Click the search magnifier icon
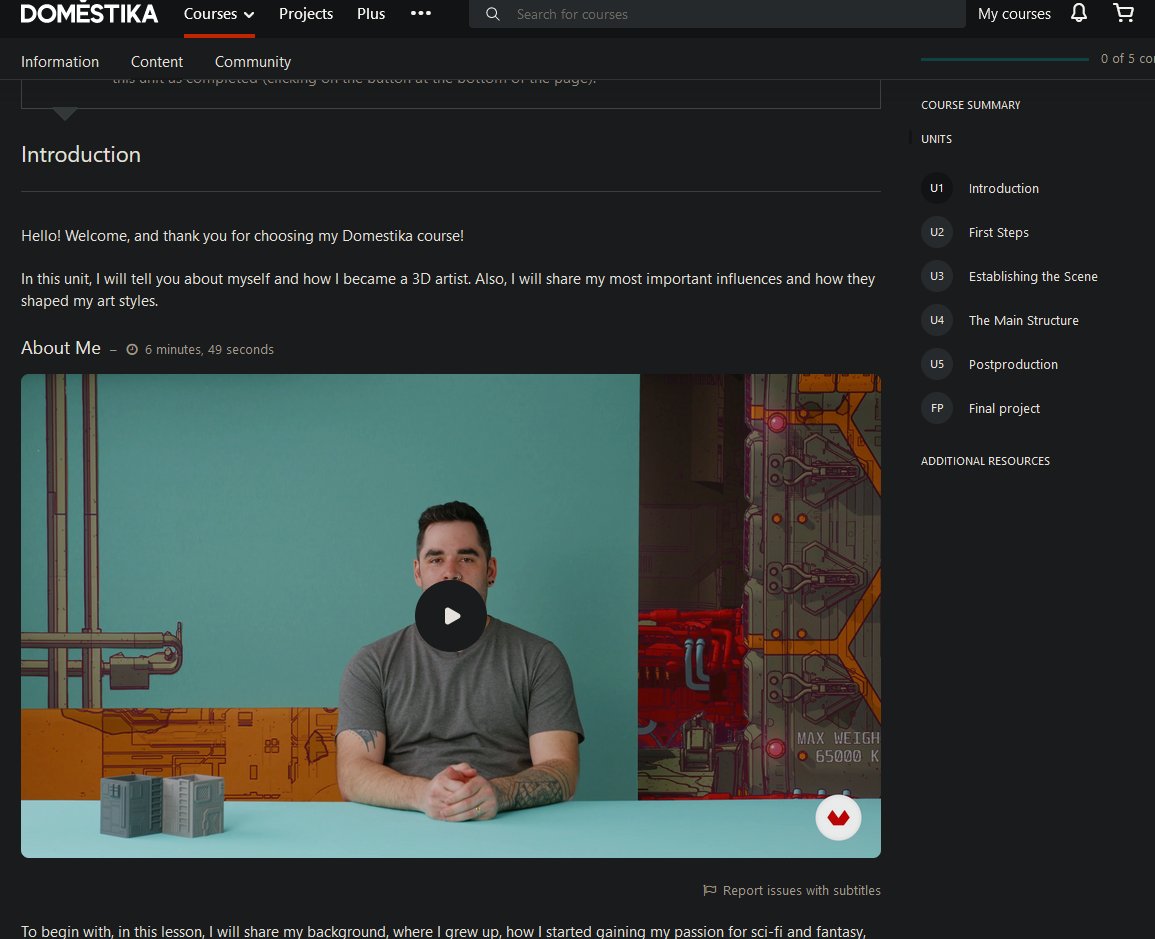The height and width of the screenshot is (939, 1155). pos(493,14)
